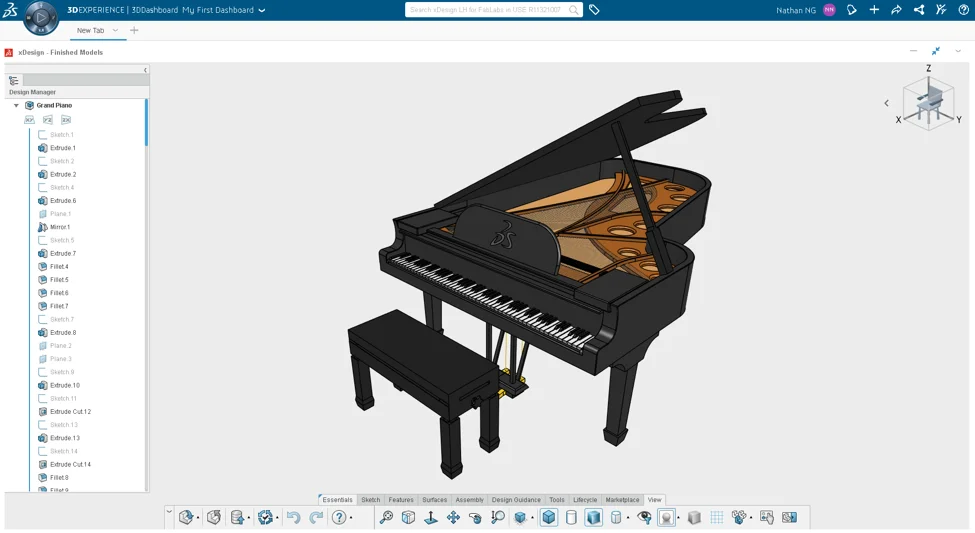
Task: Collapse the Grand Piano tree node
Action: (16, 105)
